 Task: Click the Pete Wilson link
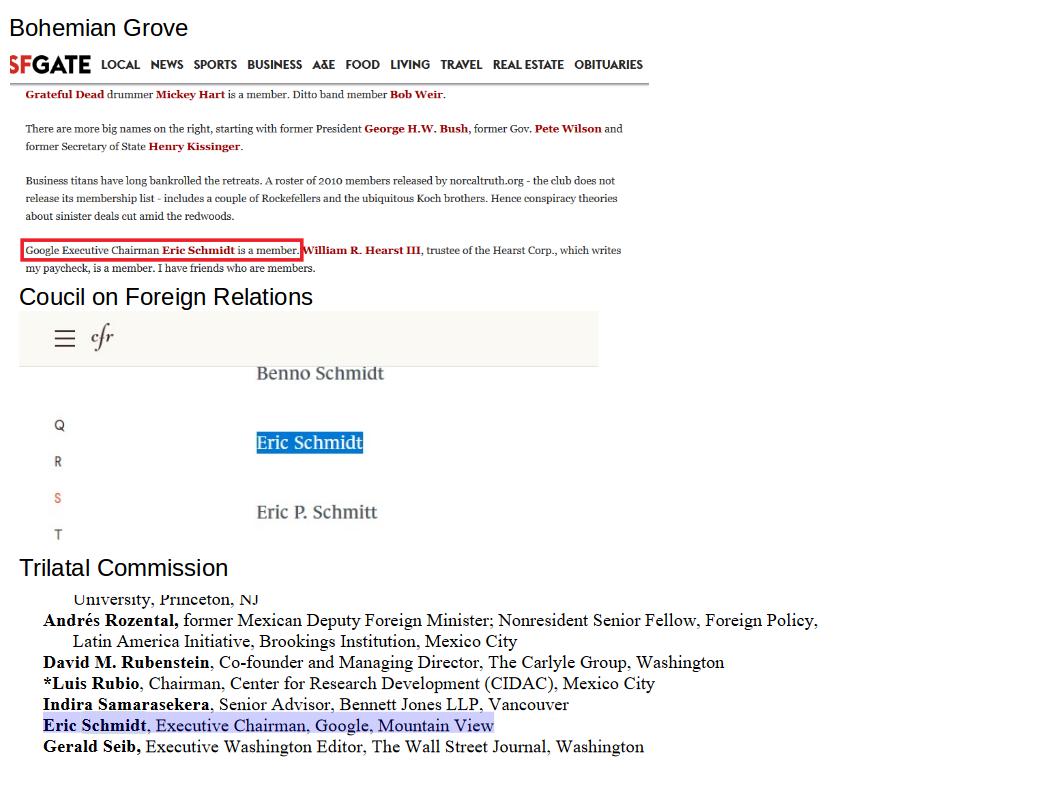pyautogui.click(x=568, y=129)
